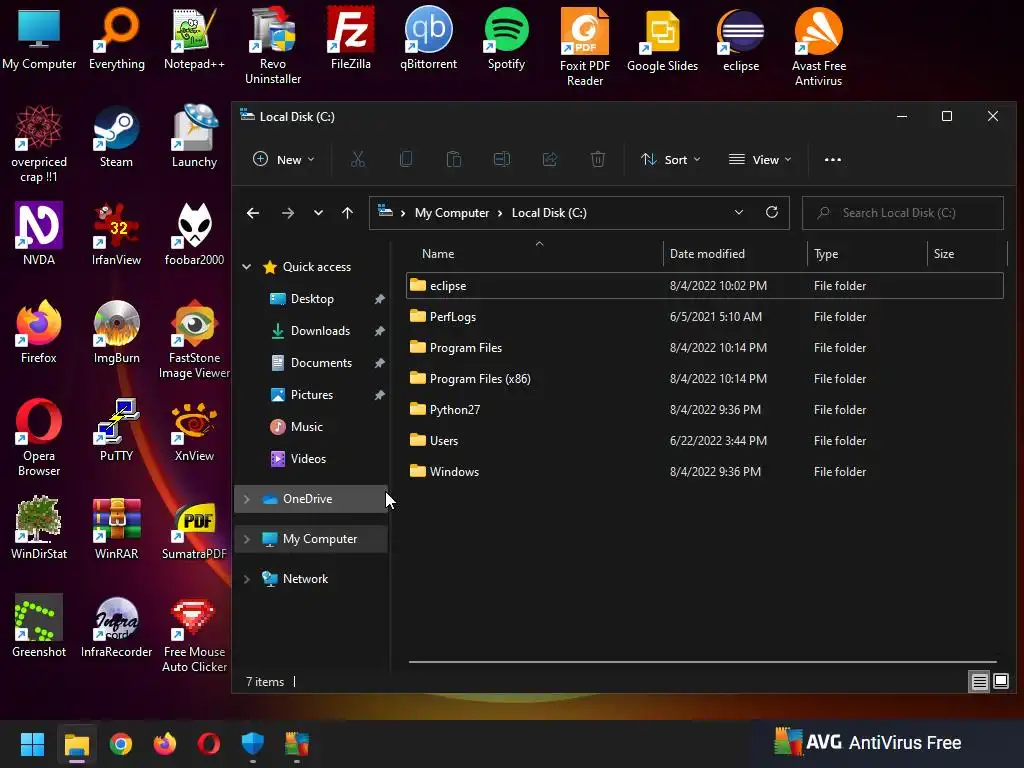The height and width of the screenshot is (768, 1024).
Task: Open the See more three-dots menu
Action: [833, 159]
